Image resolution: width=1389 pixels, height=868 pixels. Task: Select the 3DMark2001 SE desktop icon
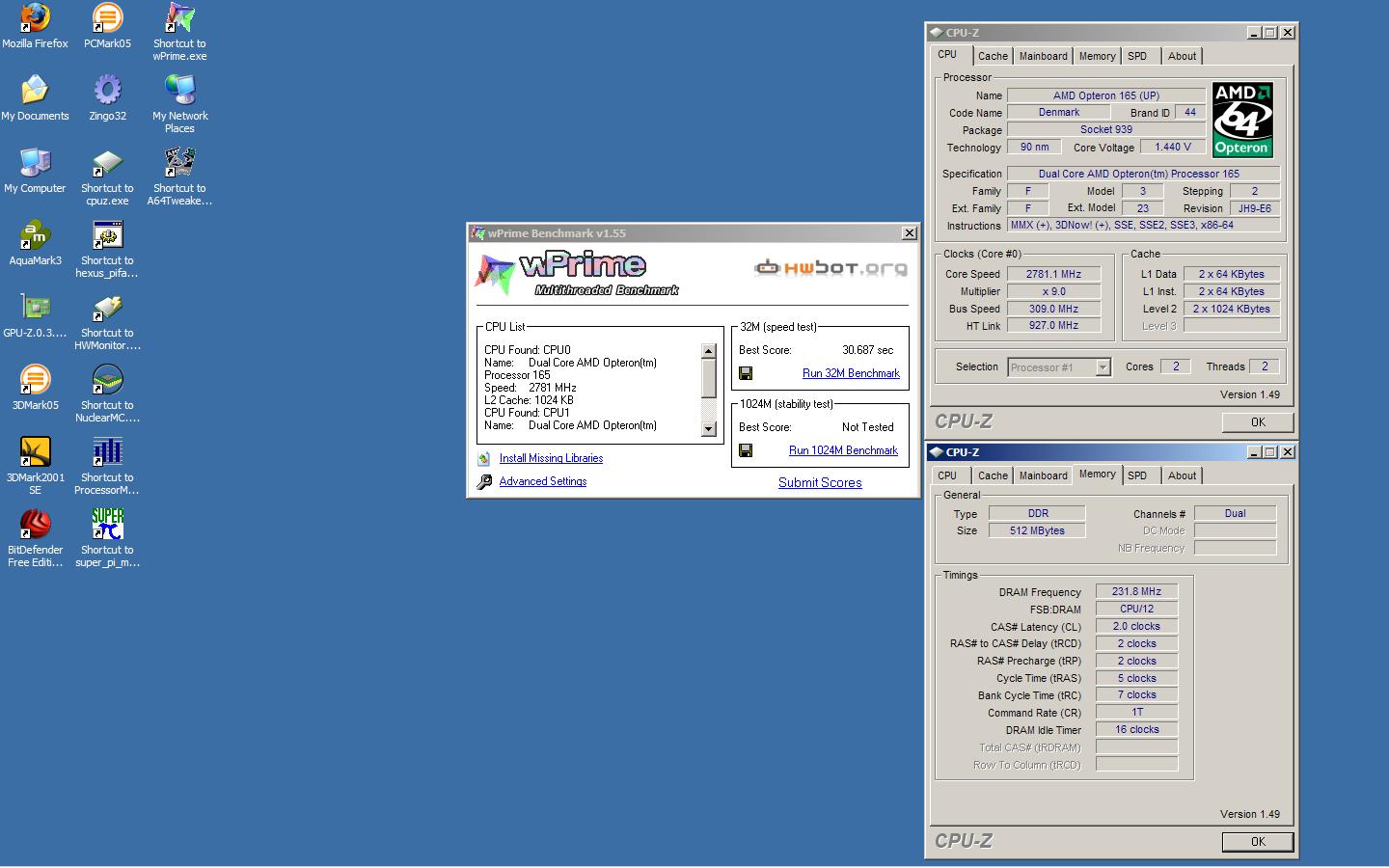35,451
